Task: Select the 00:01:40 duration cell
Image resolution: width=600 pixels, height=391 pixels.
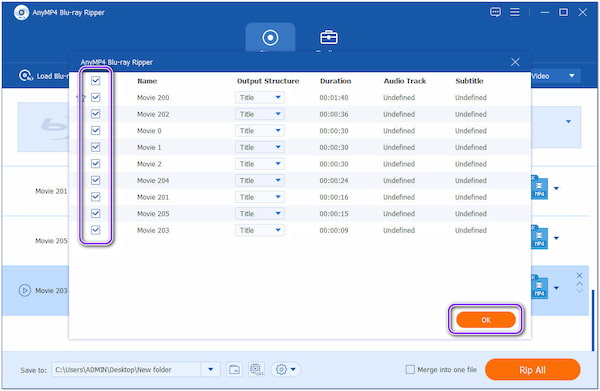Action: click(334, 98)
